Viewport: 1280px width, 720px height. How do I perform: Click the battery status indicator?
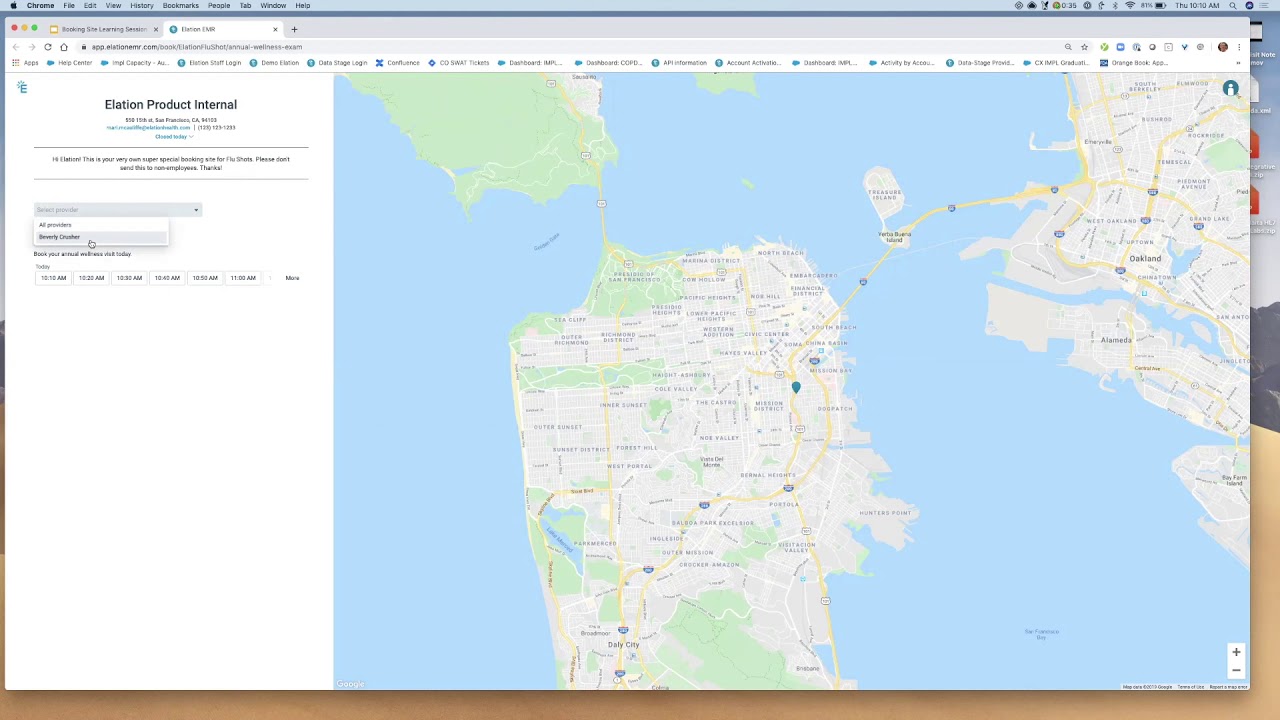point(1155,6)
